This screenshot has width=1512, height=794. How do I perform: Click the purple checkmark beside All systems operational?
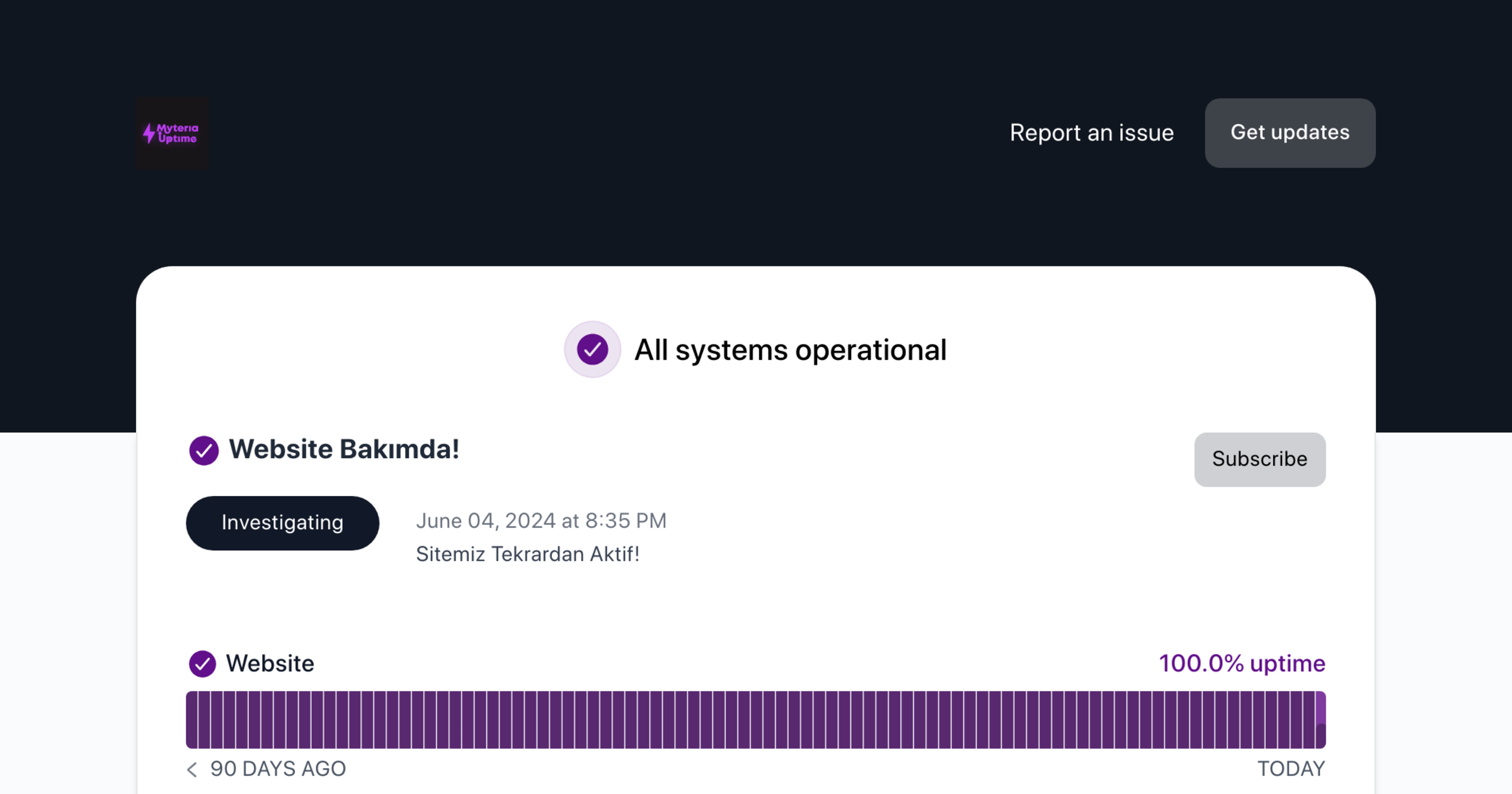(592, 349)
